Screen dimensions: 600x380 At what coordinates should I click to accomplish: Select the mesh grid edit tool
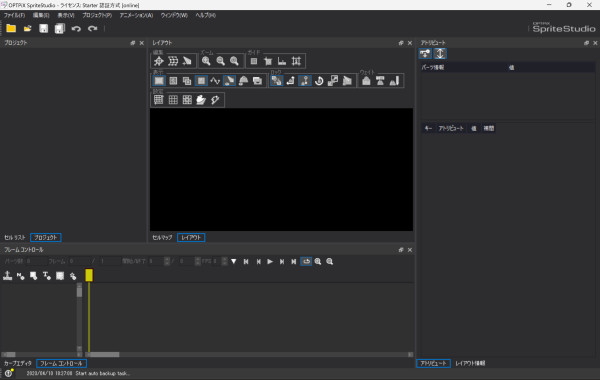173,61
